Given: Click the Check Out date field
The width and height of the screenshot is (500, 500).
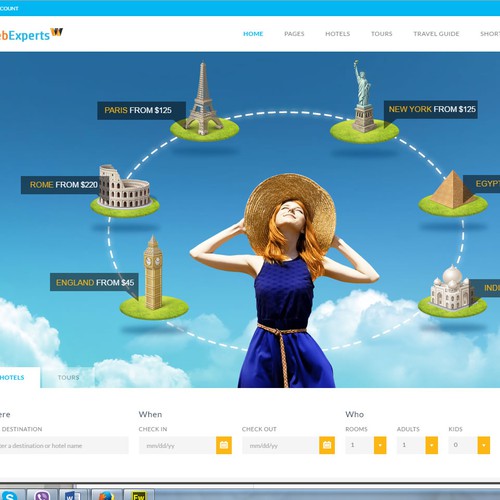Looking at the screenshot, I should coord(281,445).
